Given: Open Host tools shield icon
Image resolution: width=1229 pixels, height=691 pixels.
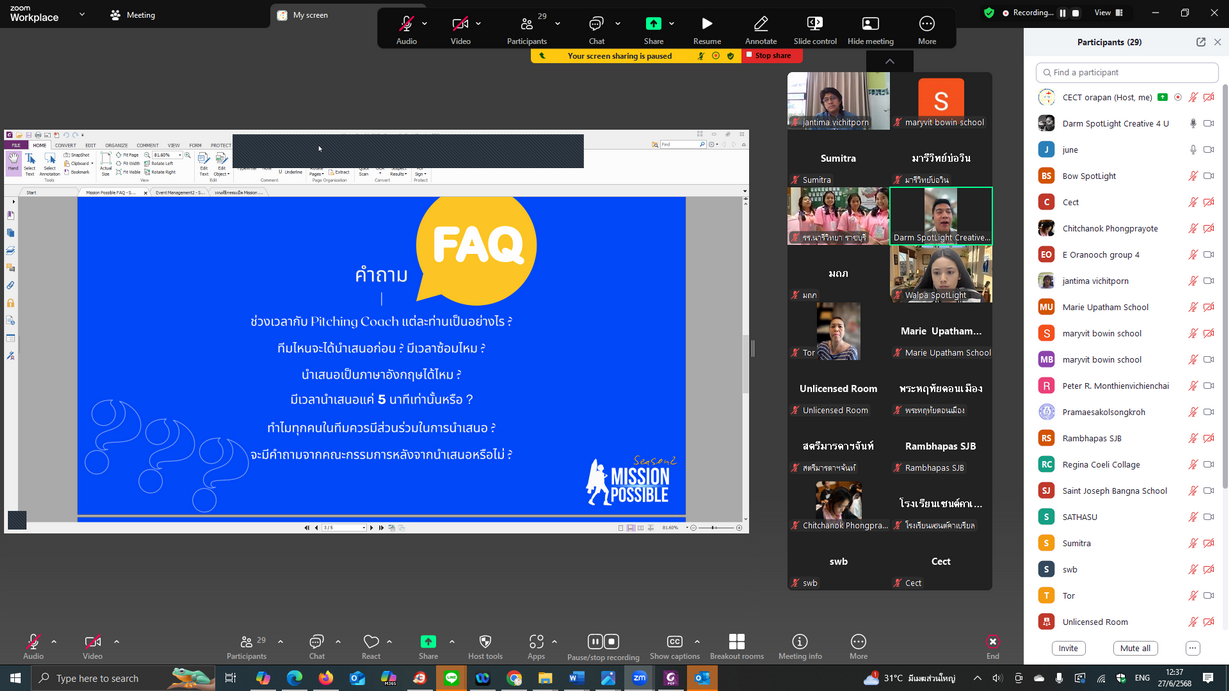Looking at the screenshot, I should [x=485, y=642].
